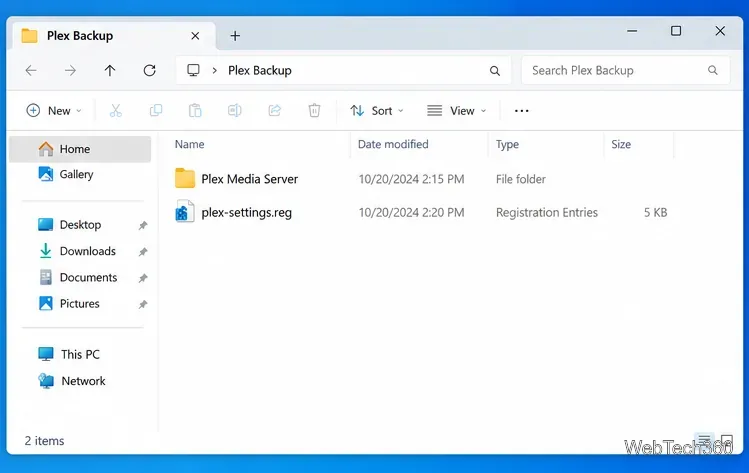Unpin Desktop using its pin icon
This screenshot has width=749, height=473.
click(x=143, y=225)
